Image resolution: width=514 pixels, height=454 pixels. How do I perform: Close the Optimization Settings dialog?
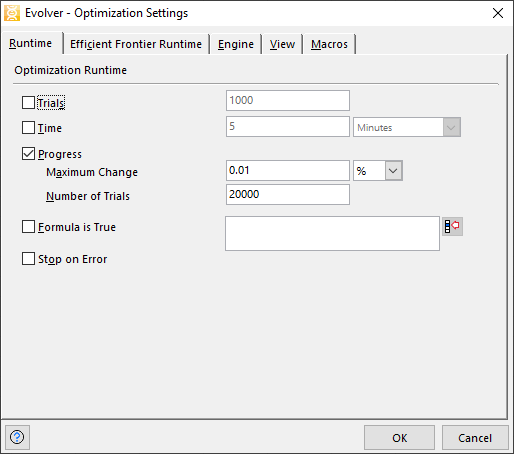coord(498,13)
